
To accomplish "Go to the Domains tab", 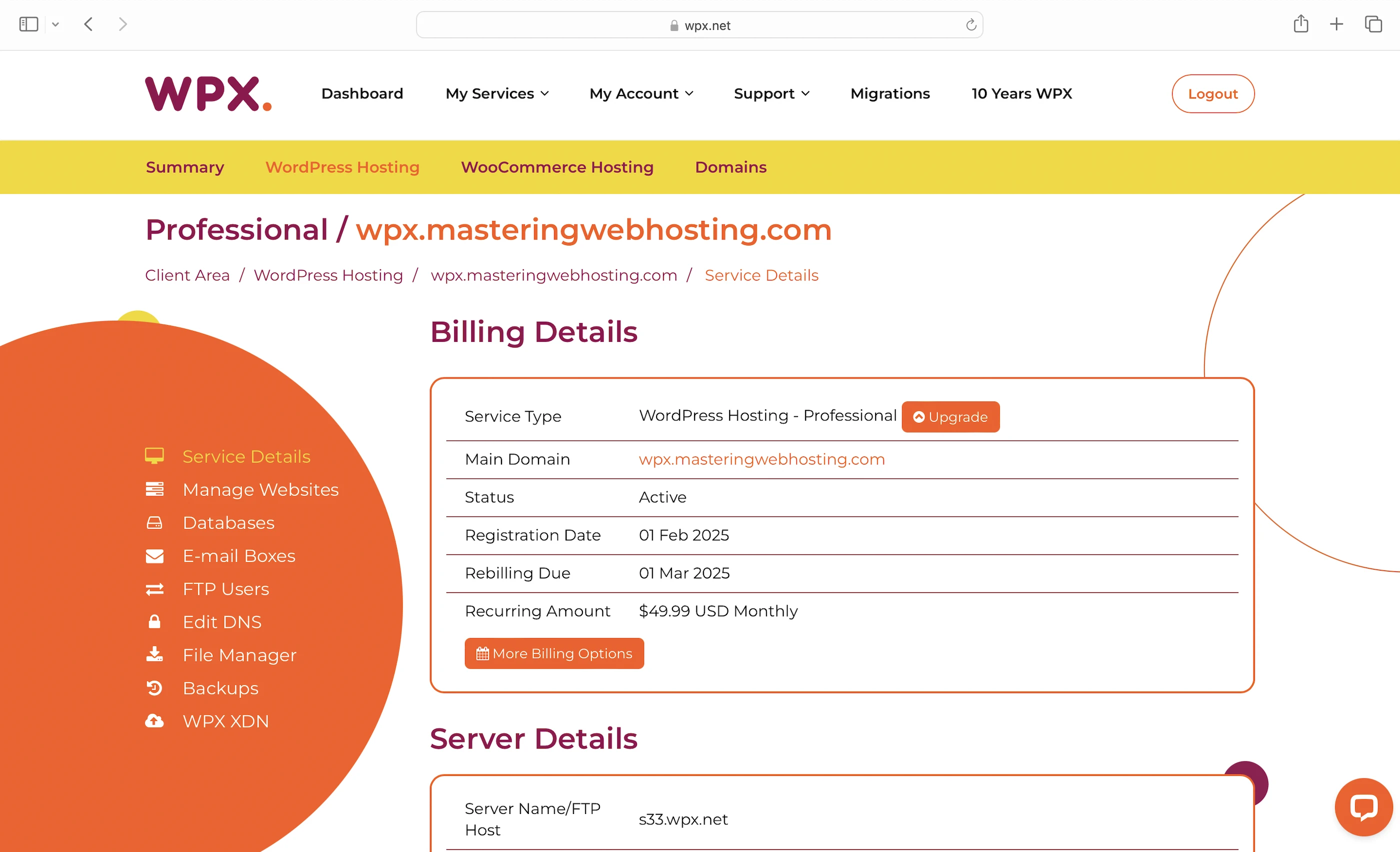I will coord(730,167).
